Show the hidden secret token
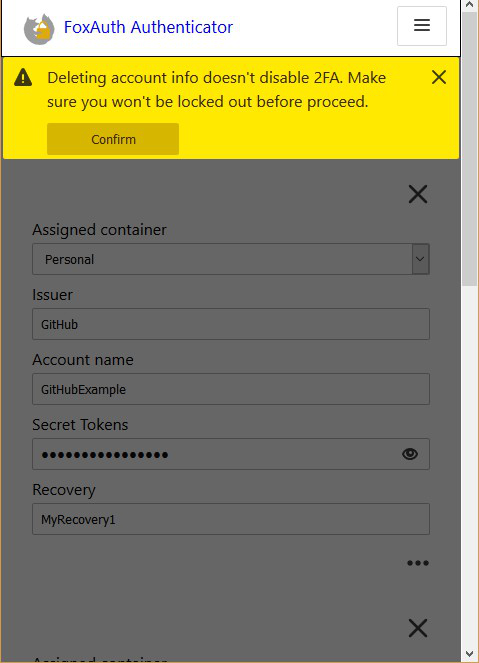479x663 pixels. pos(410,454)
